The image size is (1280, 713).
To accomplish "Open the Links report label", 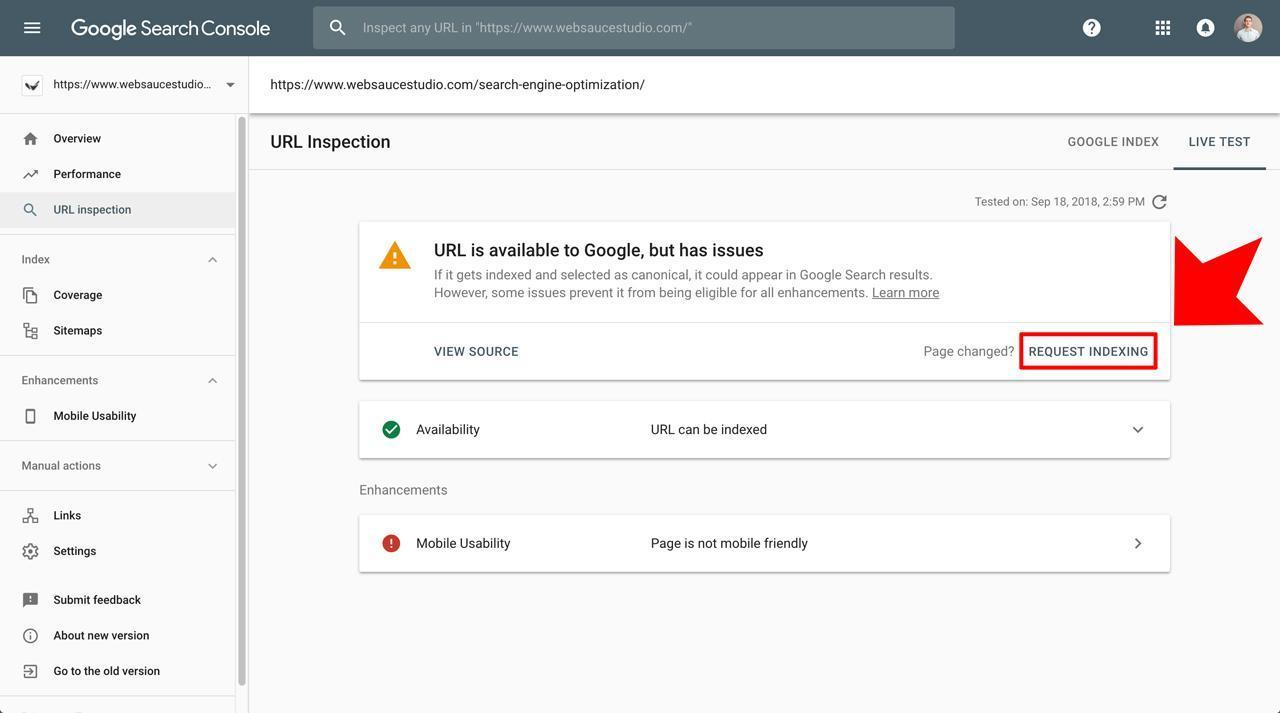I will (67, 516).
